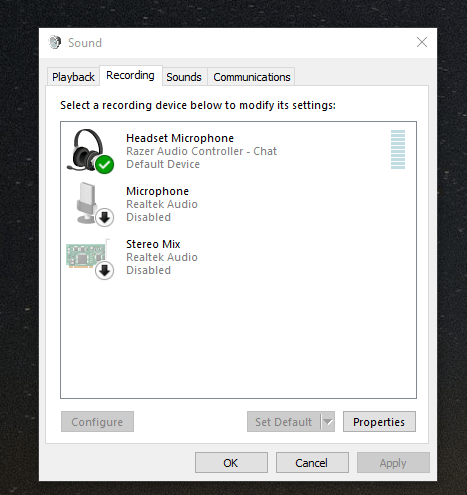
Task: Select the 'Stereo Mix' device name
Action: (x=153, y=244)
